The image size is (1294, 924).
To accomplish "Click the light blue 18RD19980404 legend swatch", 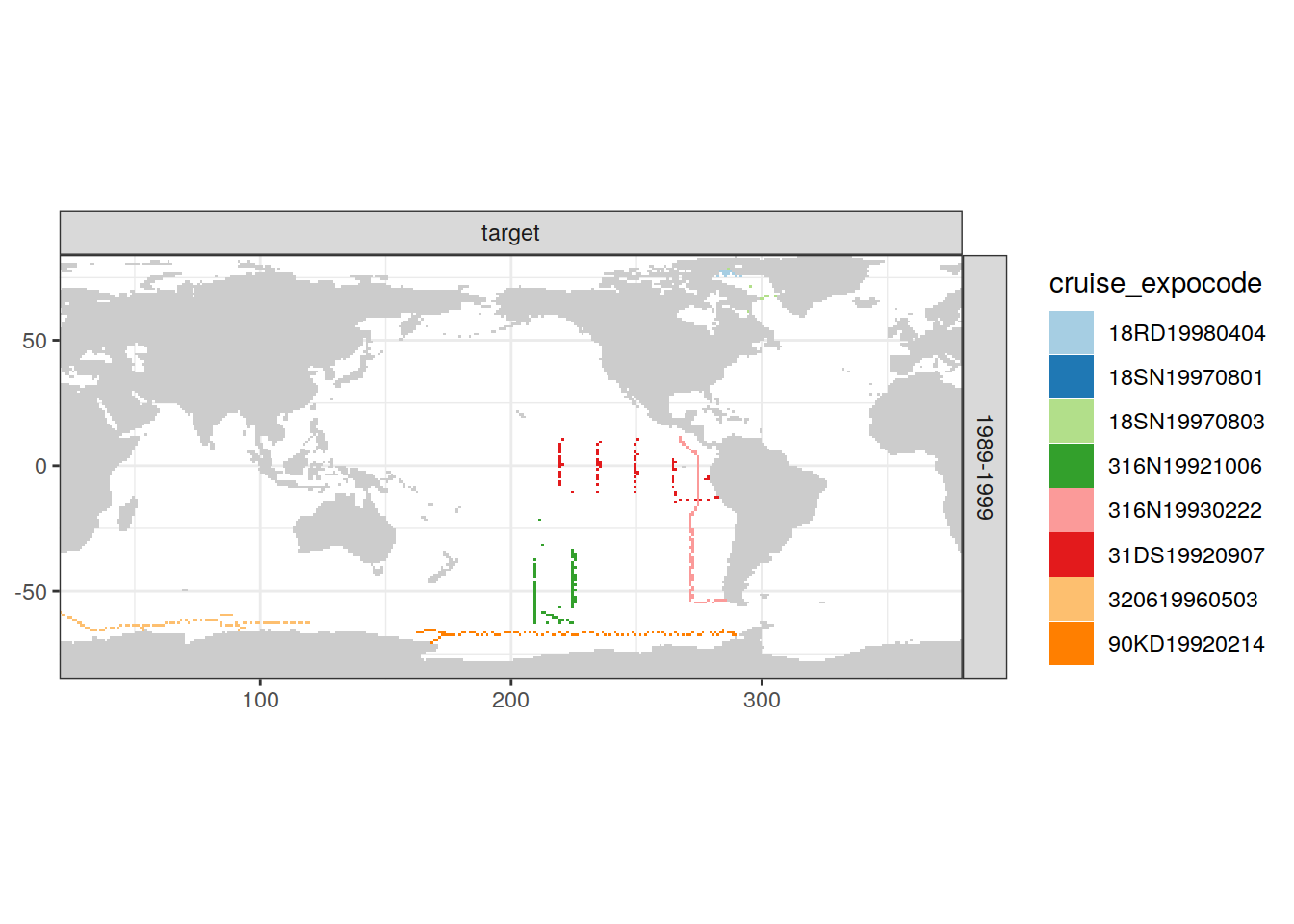I will [1071, 333].
